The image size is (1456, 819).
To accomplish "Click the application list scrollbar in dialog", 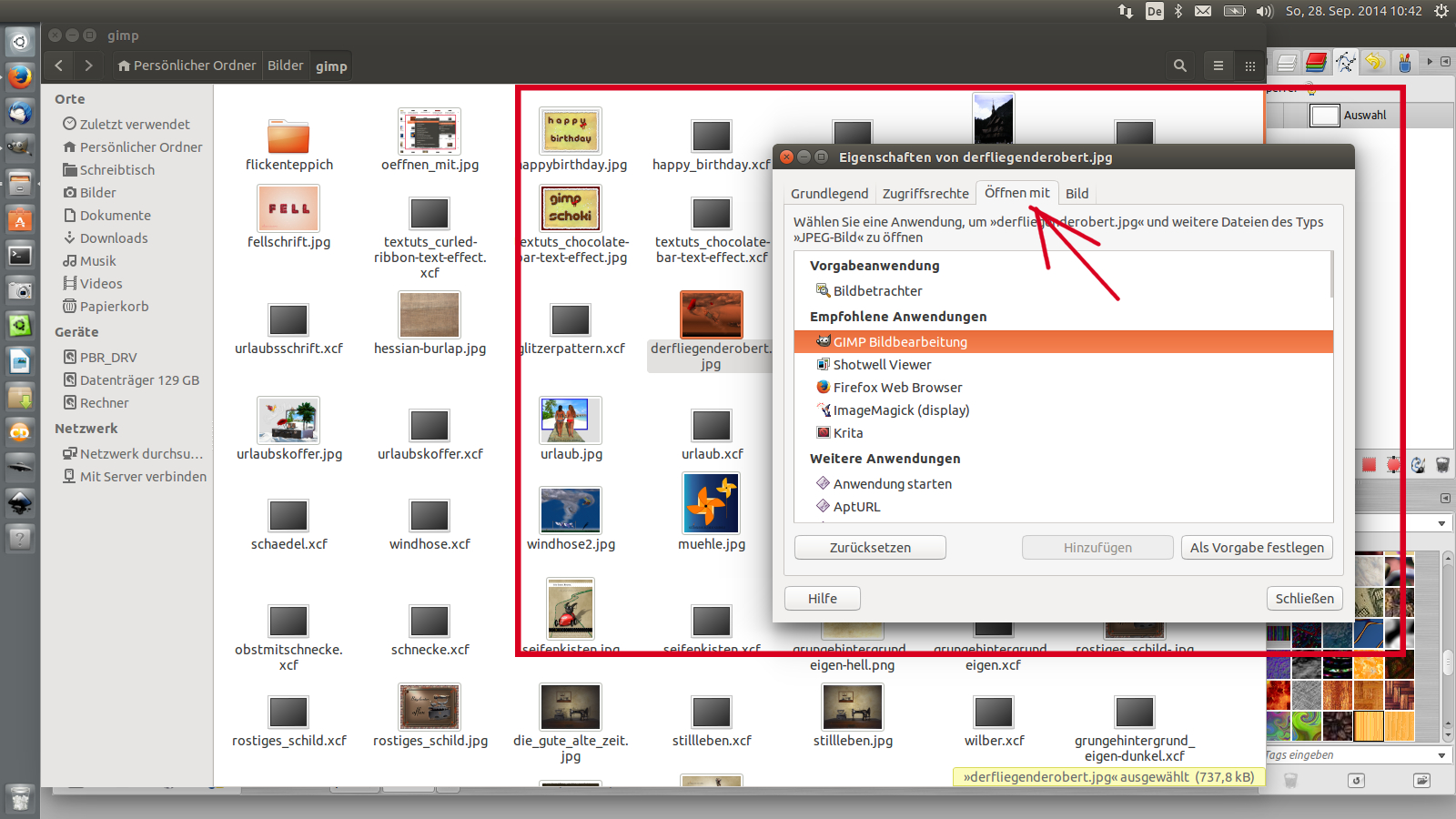I will pos(1330,275).
